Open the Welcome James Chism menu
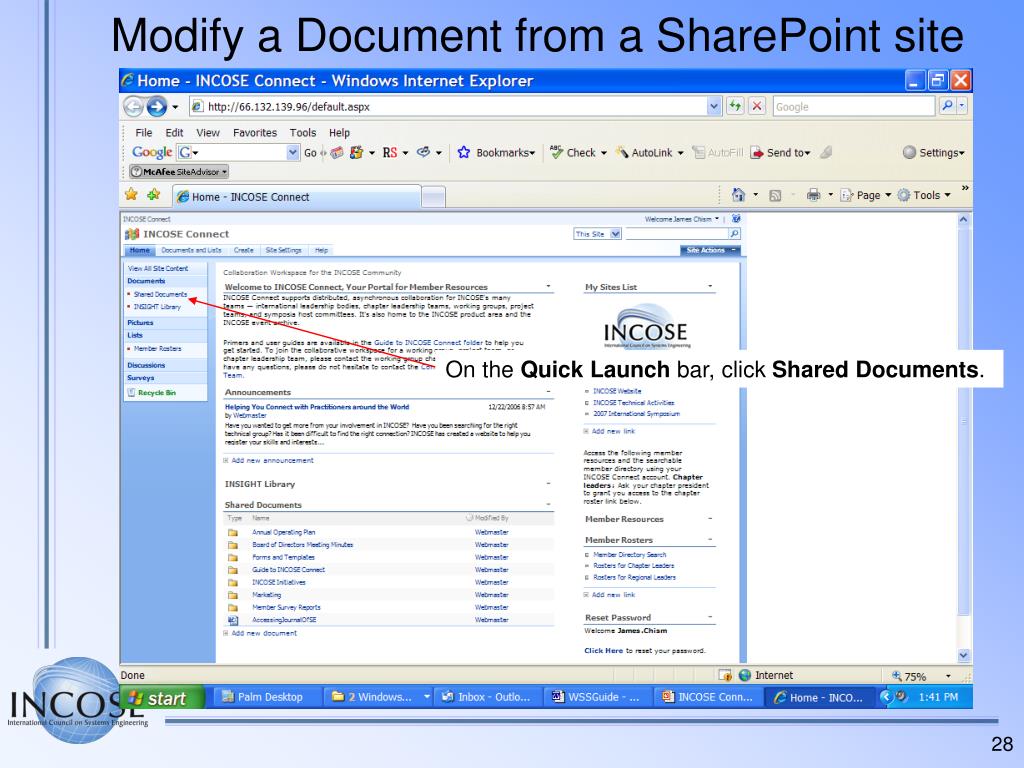The image size is (1024, 768). click(682, 219)
